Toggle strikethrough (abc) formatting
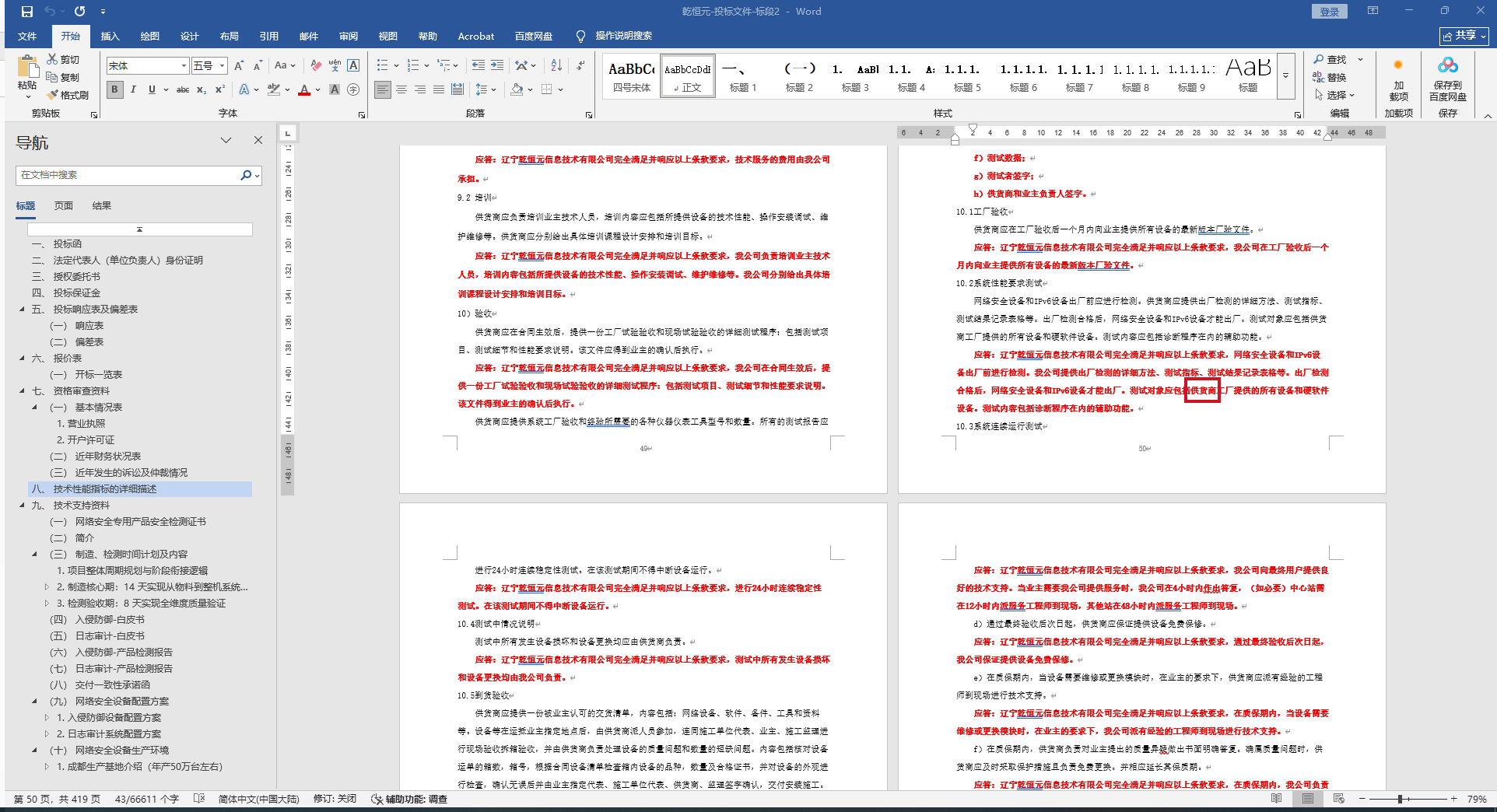 tap(183, 89)
